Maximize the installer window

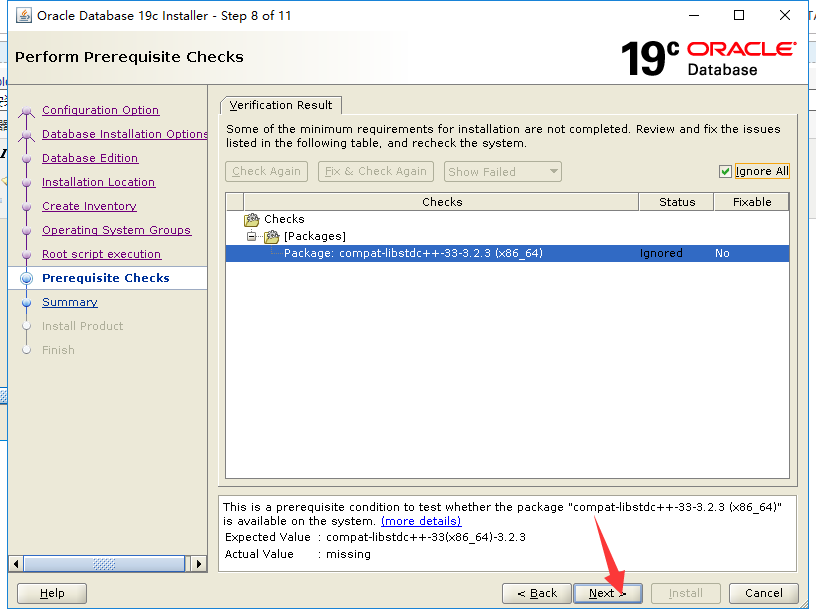tap(738, 15)
